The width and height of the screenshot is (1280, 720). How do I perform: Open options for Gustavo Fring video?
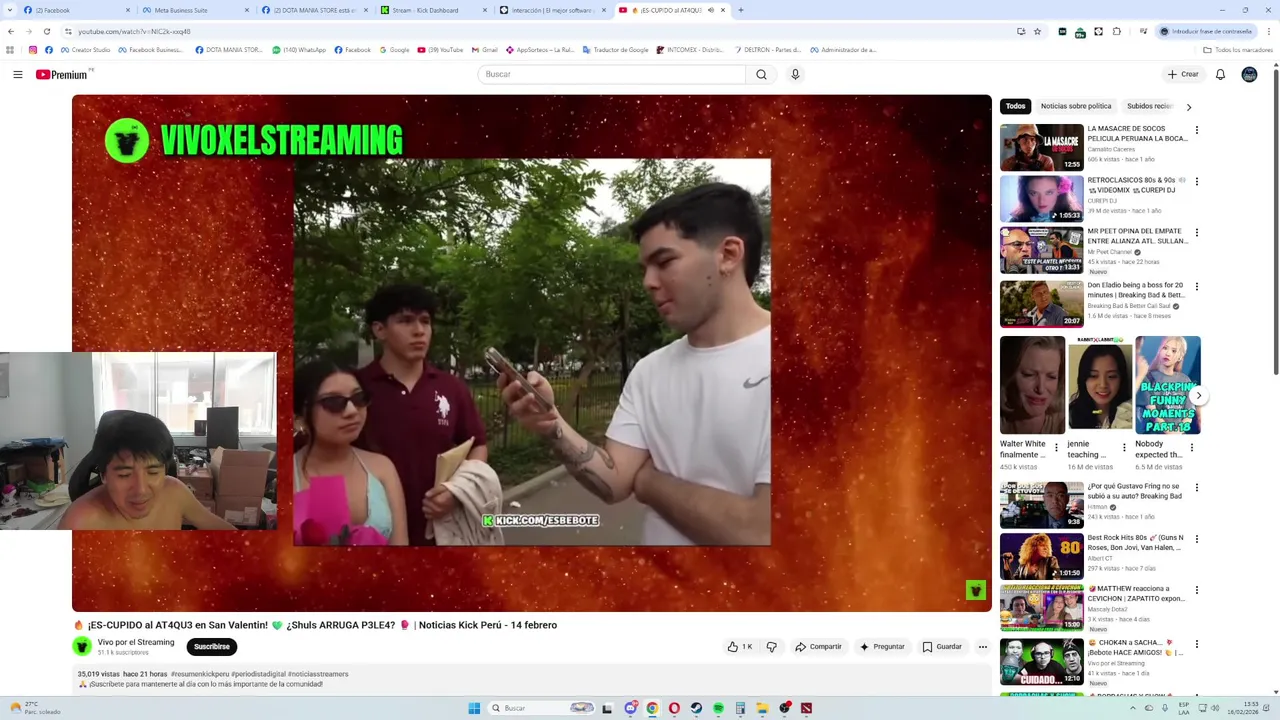pos(1196,488)
